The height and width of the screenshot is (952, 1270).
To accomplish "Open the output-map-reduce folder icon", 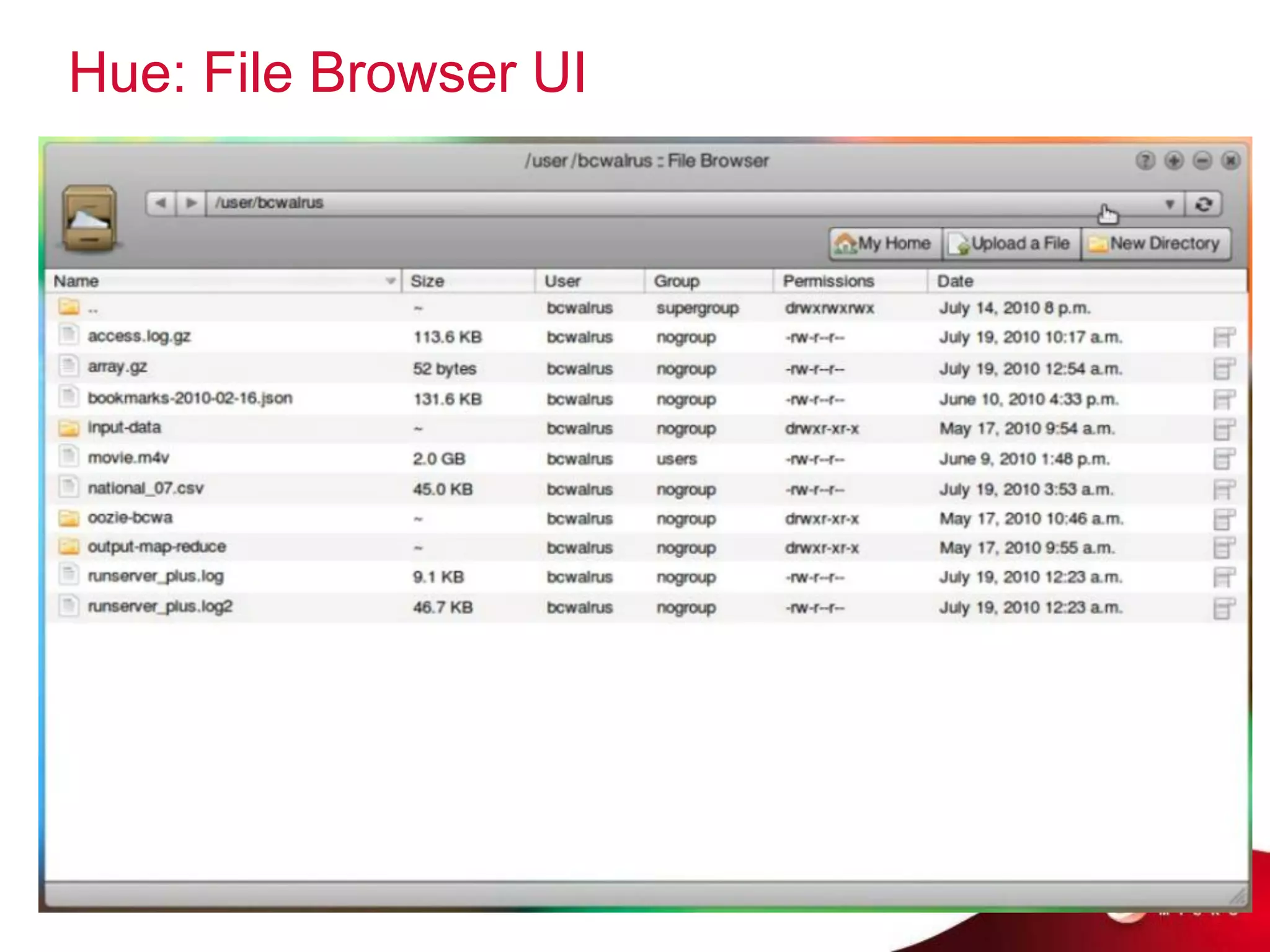I will pyautogui.click(x=69, y=547).
